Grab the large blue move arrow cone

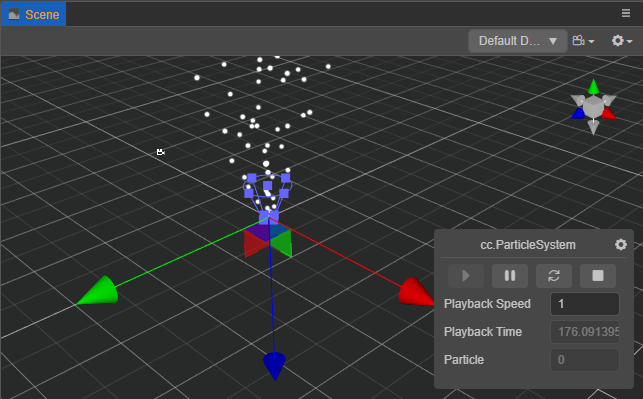click(x=274, y=366)
